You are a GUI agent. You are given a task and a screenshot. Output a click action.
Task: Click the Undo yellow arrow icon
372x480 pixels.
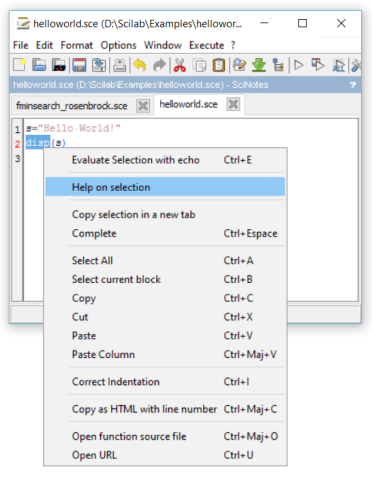140,65
